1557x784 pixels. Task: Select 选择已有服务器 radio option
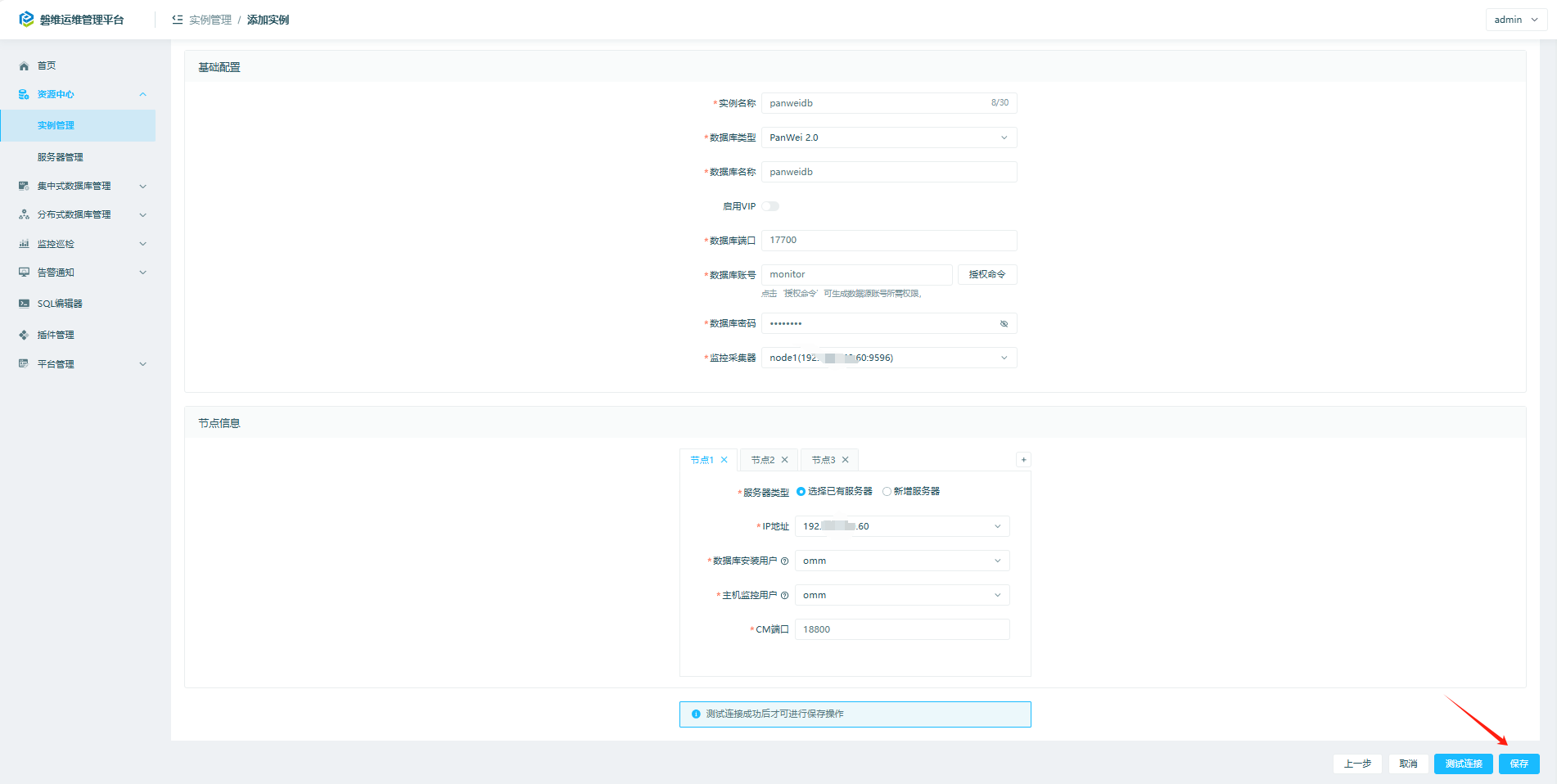(x=834, y=492)
